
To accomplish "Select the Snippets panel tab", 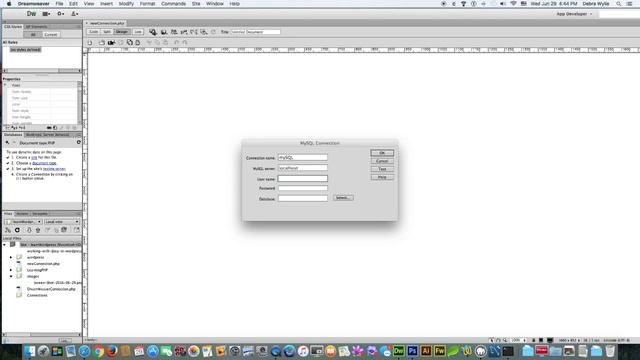I will 40,214.
